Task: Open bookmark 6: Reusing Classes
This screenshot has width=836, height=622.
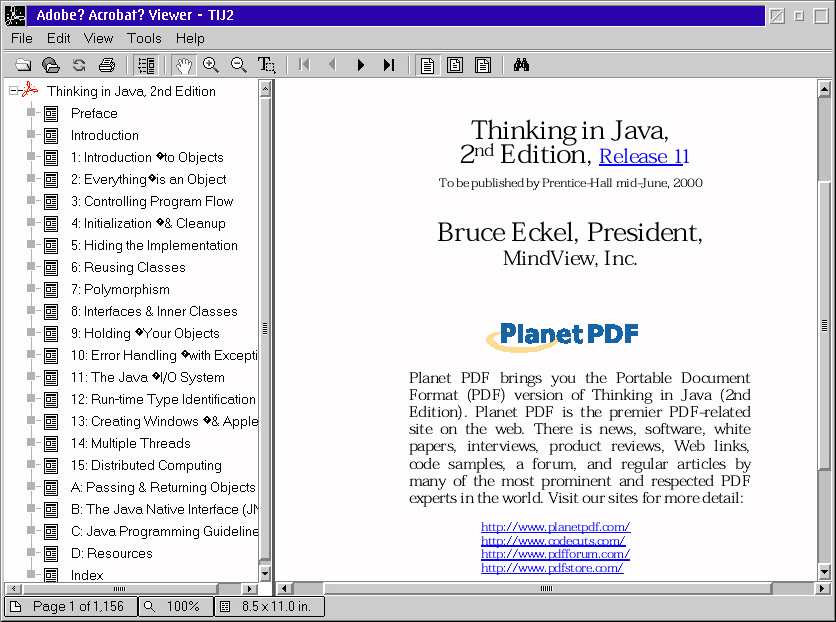Action: [128, 268]
